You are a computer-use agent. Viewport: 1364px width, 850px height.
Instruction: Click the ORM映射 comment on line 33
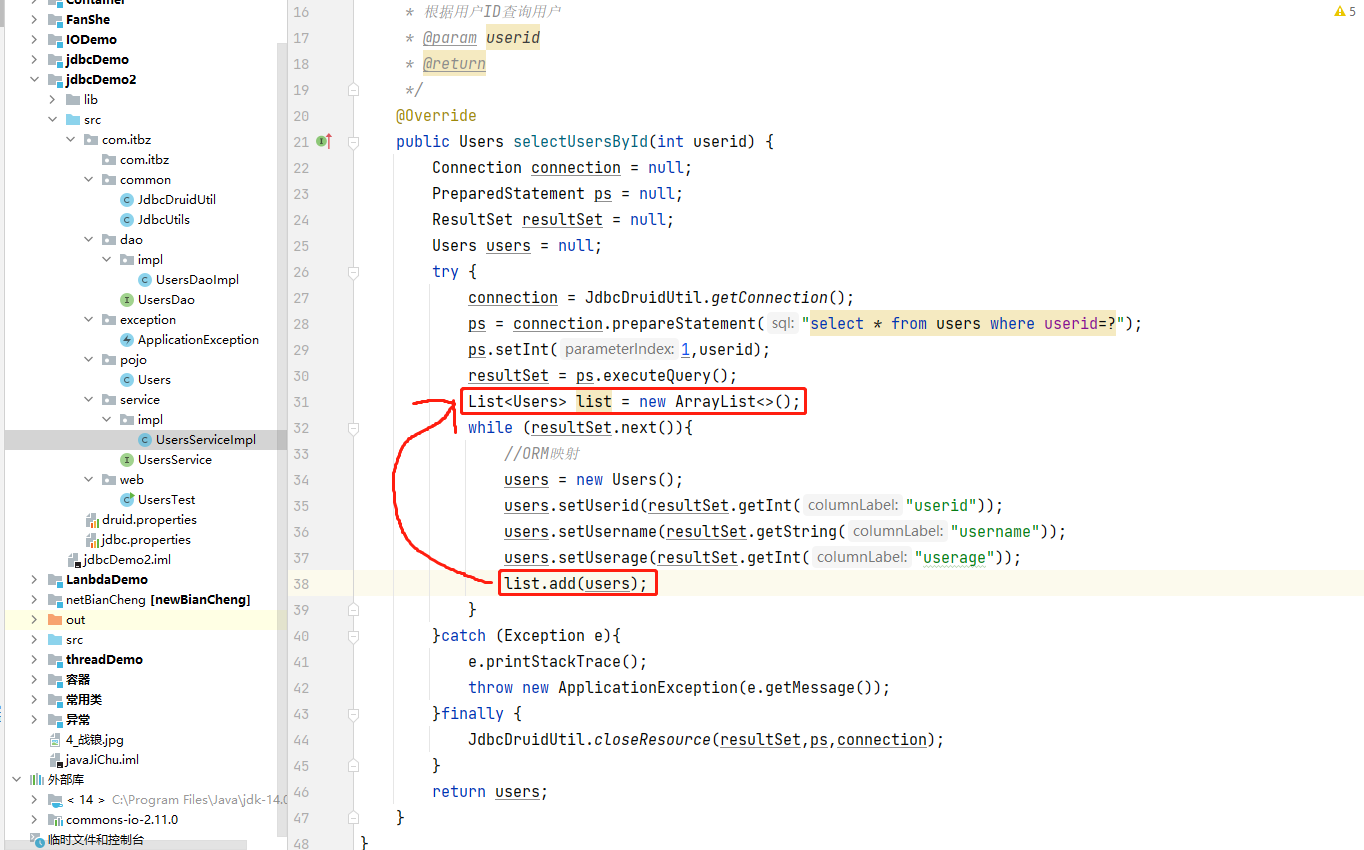click(x=542, y=454)
